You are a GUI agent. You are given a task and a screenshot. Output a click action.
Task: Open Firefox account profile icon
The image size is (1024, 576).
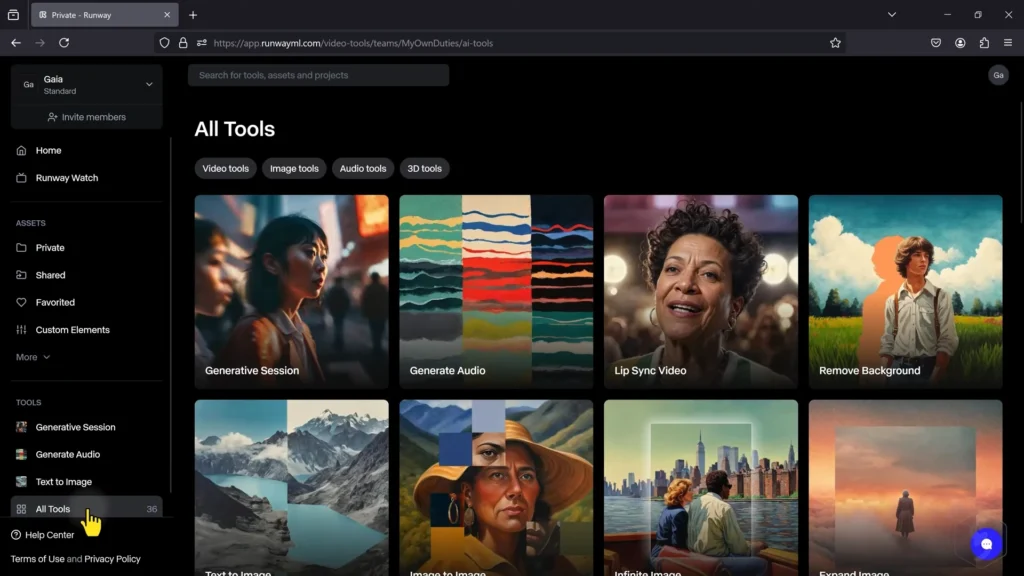[x=960, y=43]
